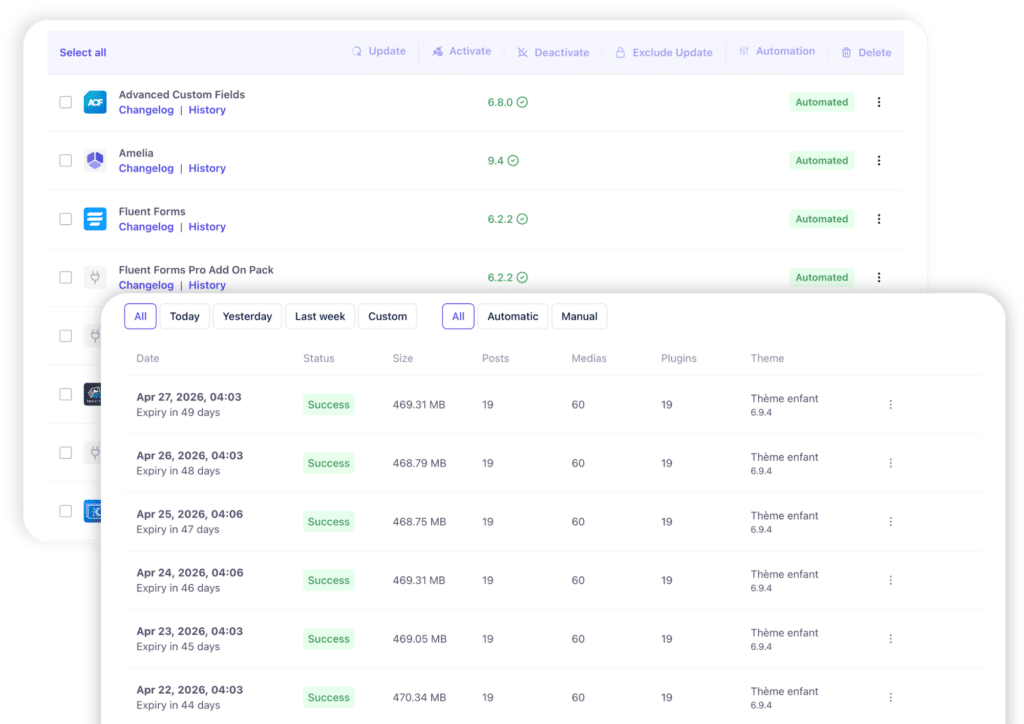1024x724 pixels.
Task: Open Amelia three-dot menu
Action: coord(879,161)
